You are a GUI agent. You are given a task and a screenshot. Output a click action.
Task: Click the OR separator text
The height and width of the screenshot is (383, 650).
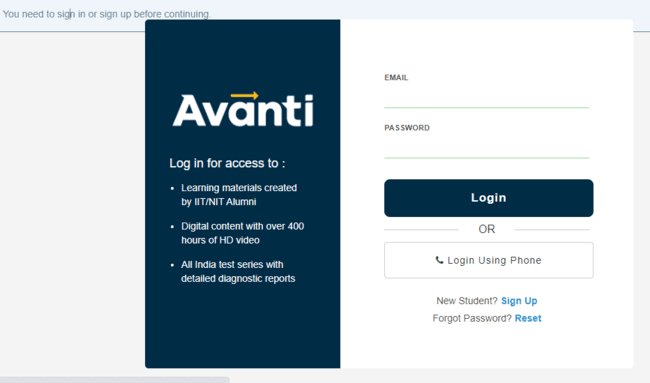pyautogui.click(x=487, y=229)
